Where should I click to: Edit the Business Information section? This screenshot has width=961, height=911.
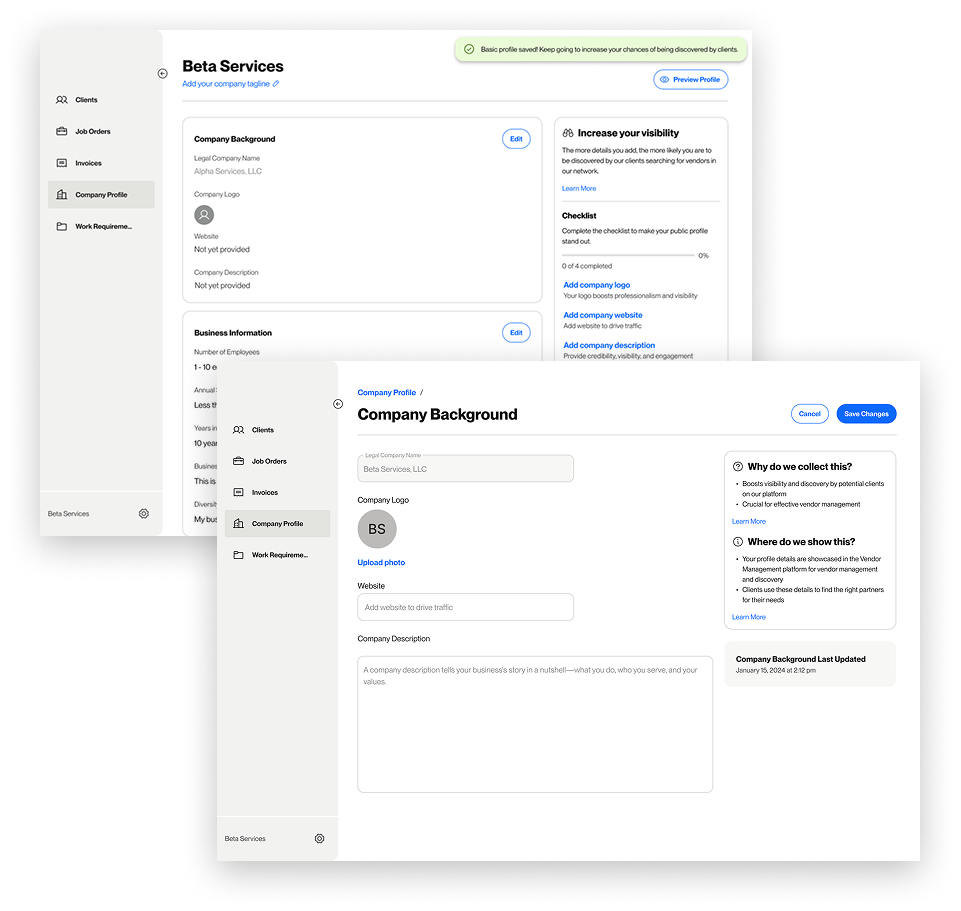point(516,332)
